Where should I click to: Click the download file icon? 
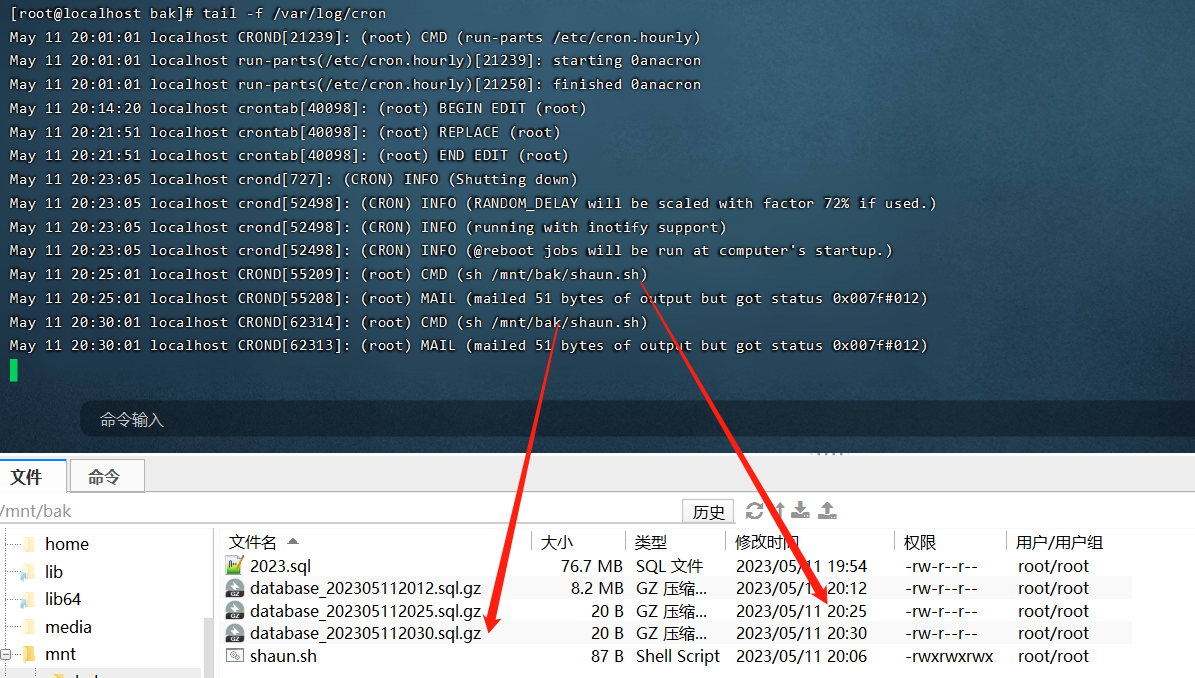click(x=802, y=511)
